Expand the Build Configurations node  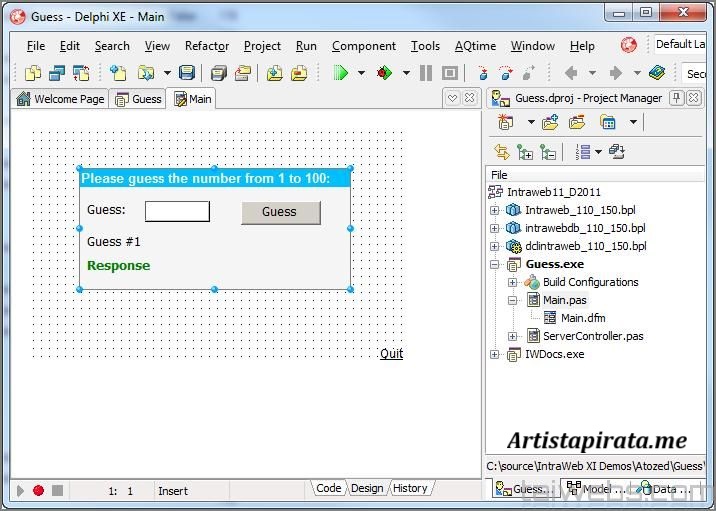512,282
